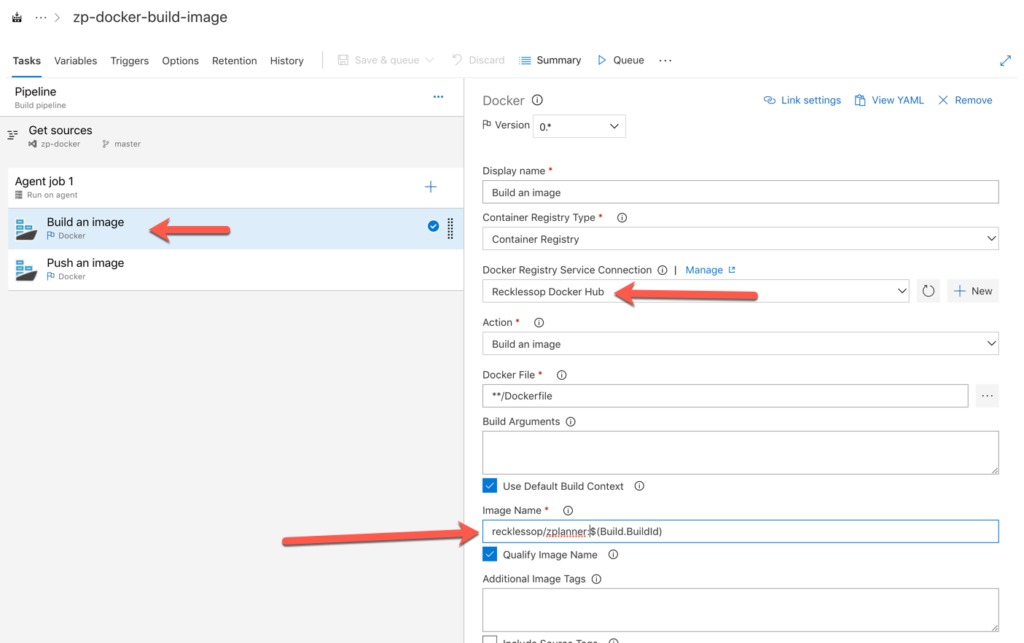Viewport: 1024px width, 643px height.
Task: Browse for a Dockerfile using the ellipsis icon
Action: click(987, 395)
